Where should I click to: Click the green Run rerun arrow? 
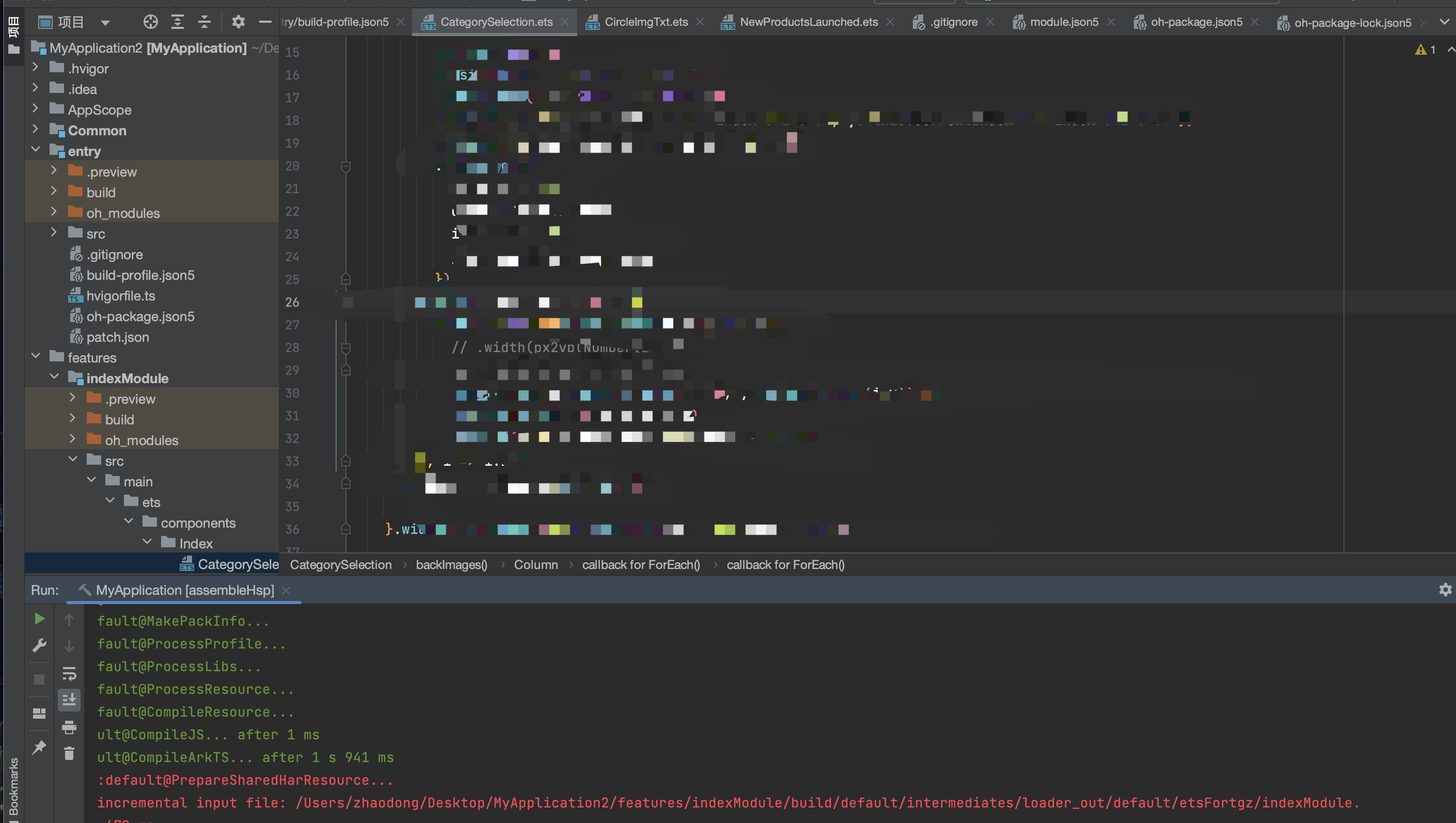(40, 619)
